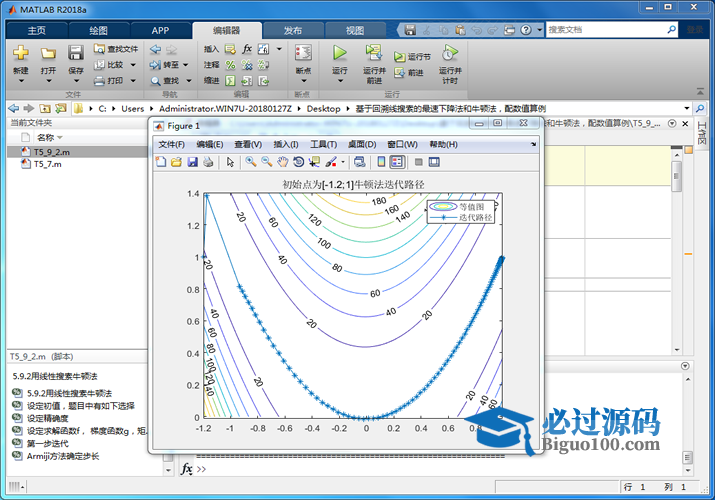Image resolution: width=715 pixels, height=500 pixels.
Task: Click Figure 1 open file icon
Action: (176, 162)
